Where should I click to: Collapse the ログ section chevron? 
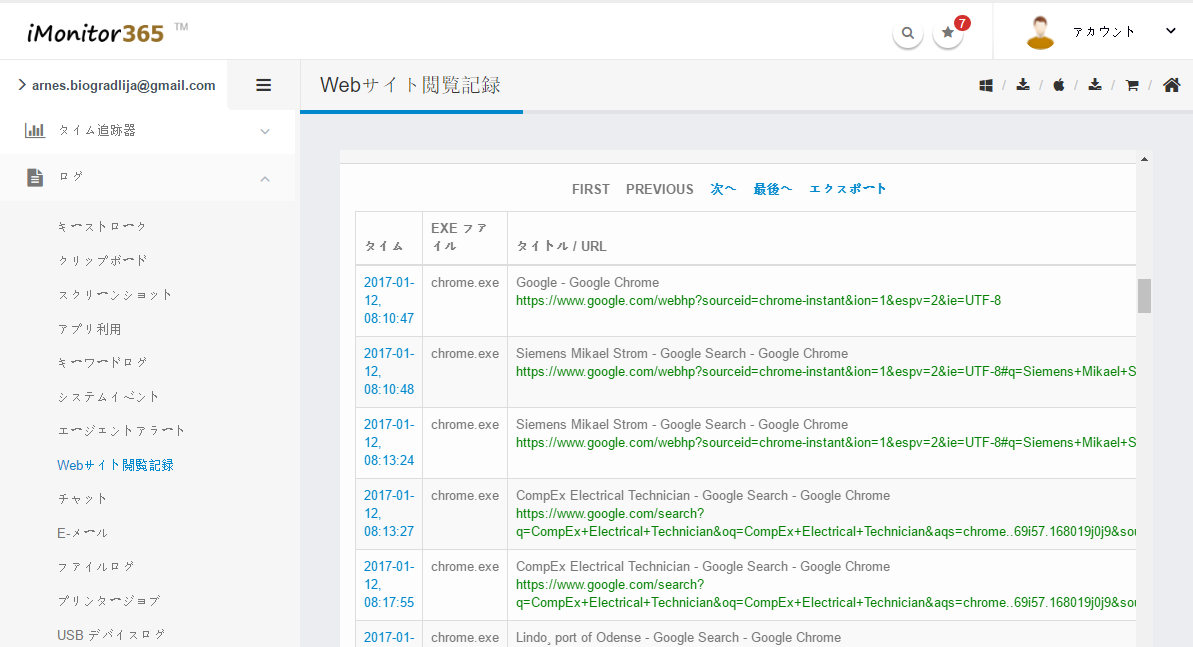(265, 179)
